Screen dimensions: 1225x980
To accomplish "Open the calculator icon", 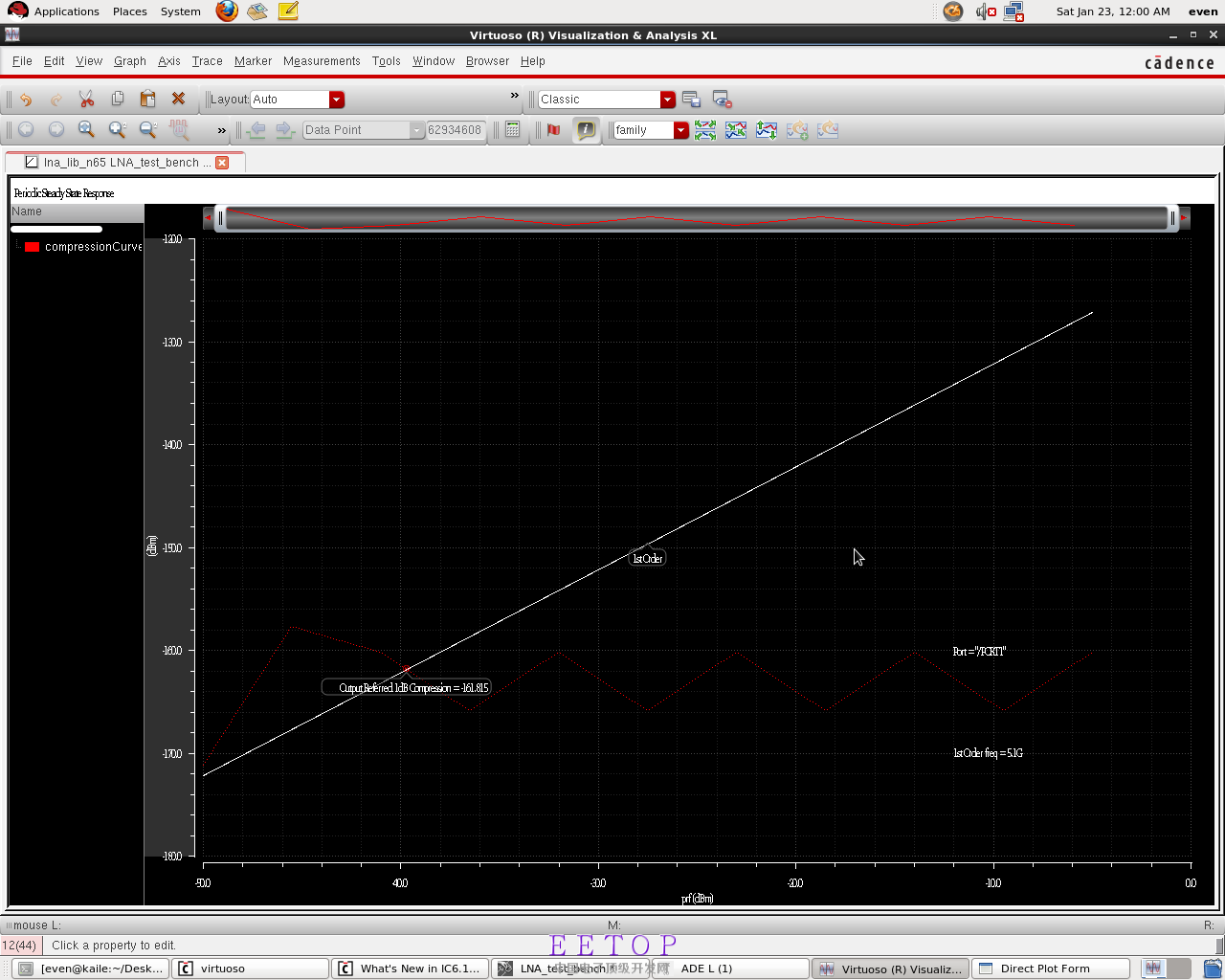I will click(513, 129).
